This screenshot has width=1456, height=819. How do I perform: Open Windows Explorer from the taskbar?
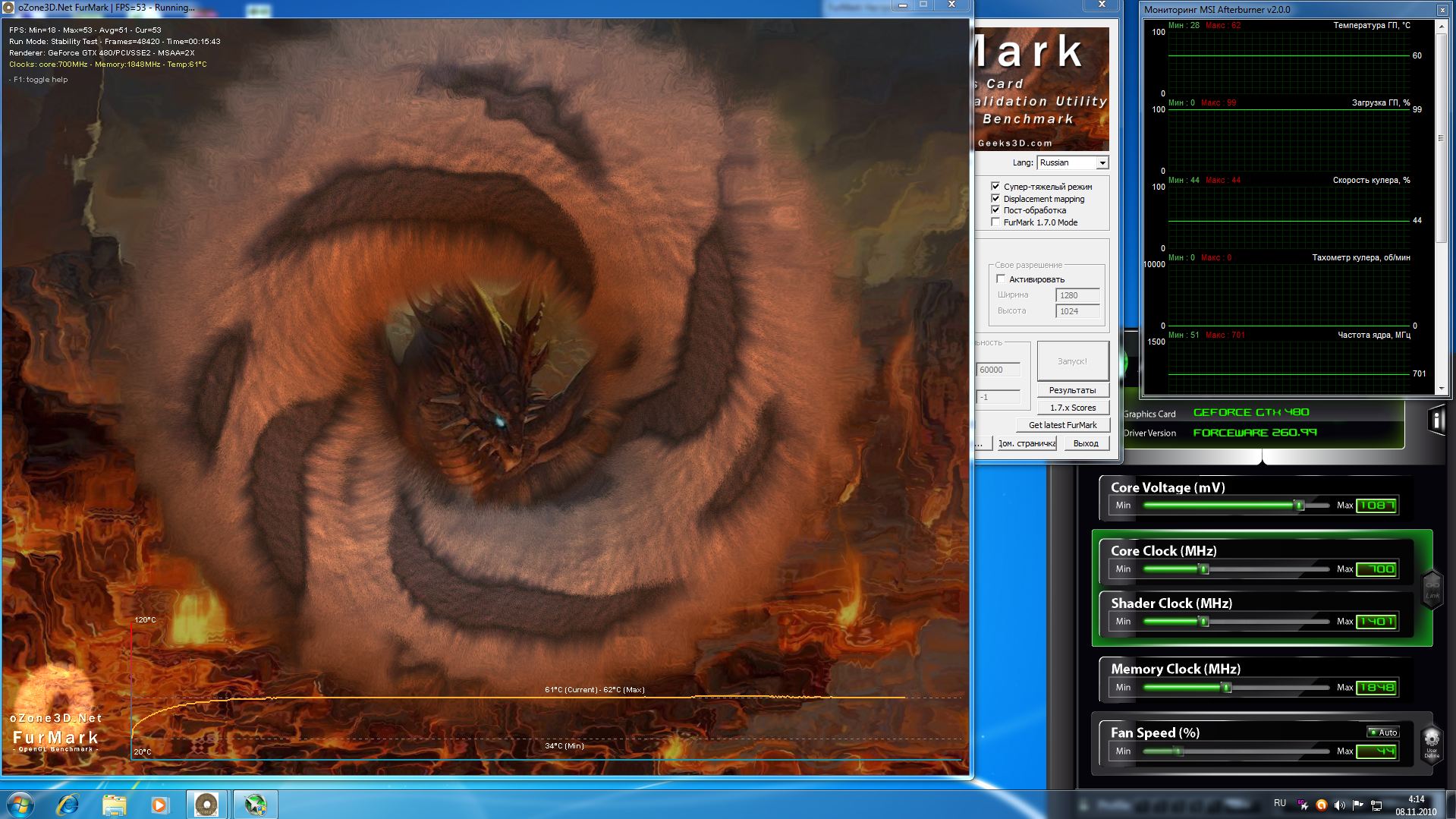click(115, 805)
